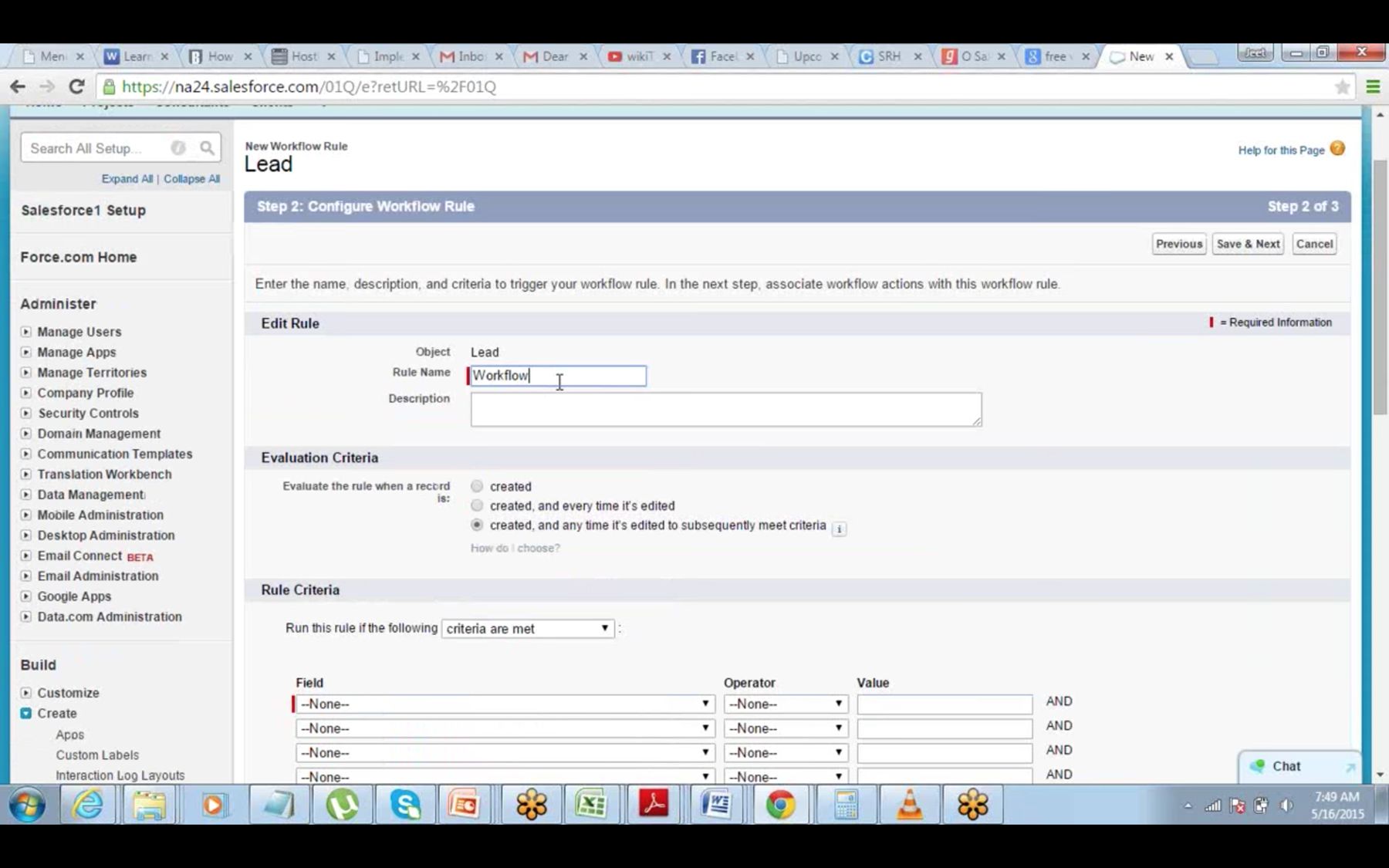Open Excel from the taskbar
The width and height of the screenshot is (1389, 868).
click(591, 805)
